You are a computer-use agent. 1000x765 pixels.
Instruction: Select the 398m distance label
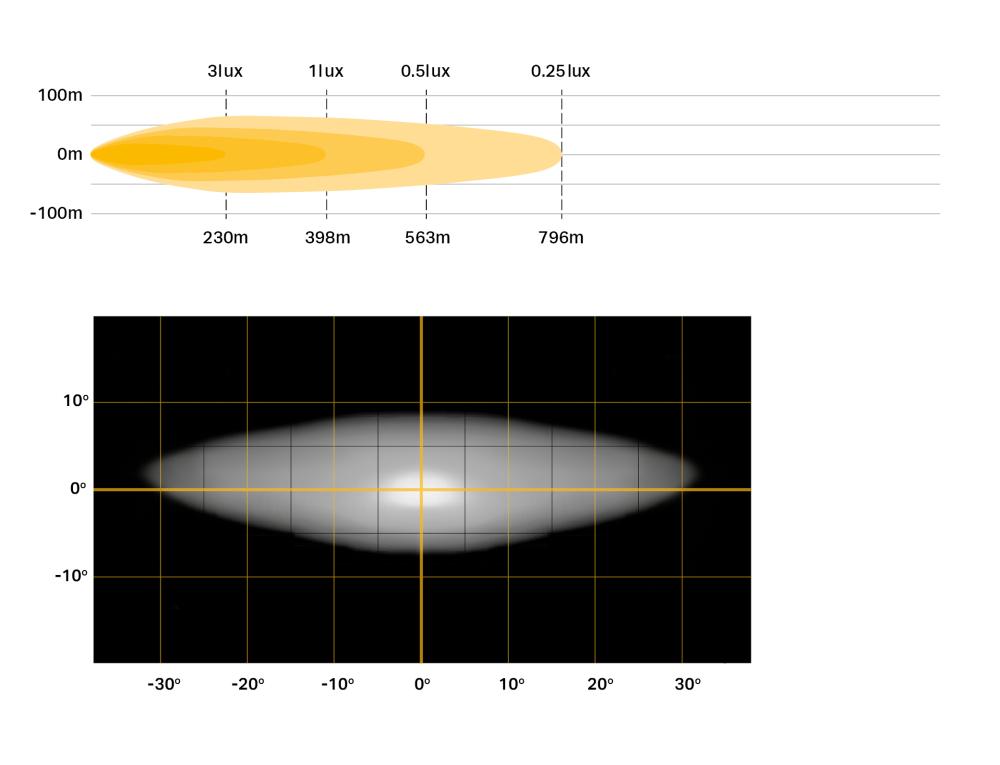tap(327, 238)
